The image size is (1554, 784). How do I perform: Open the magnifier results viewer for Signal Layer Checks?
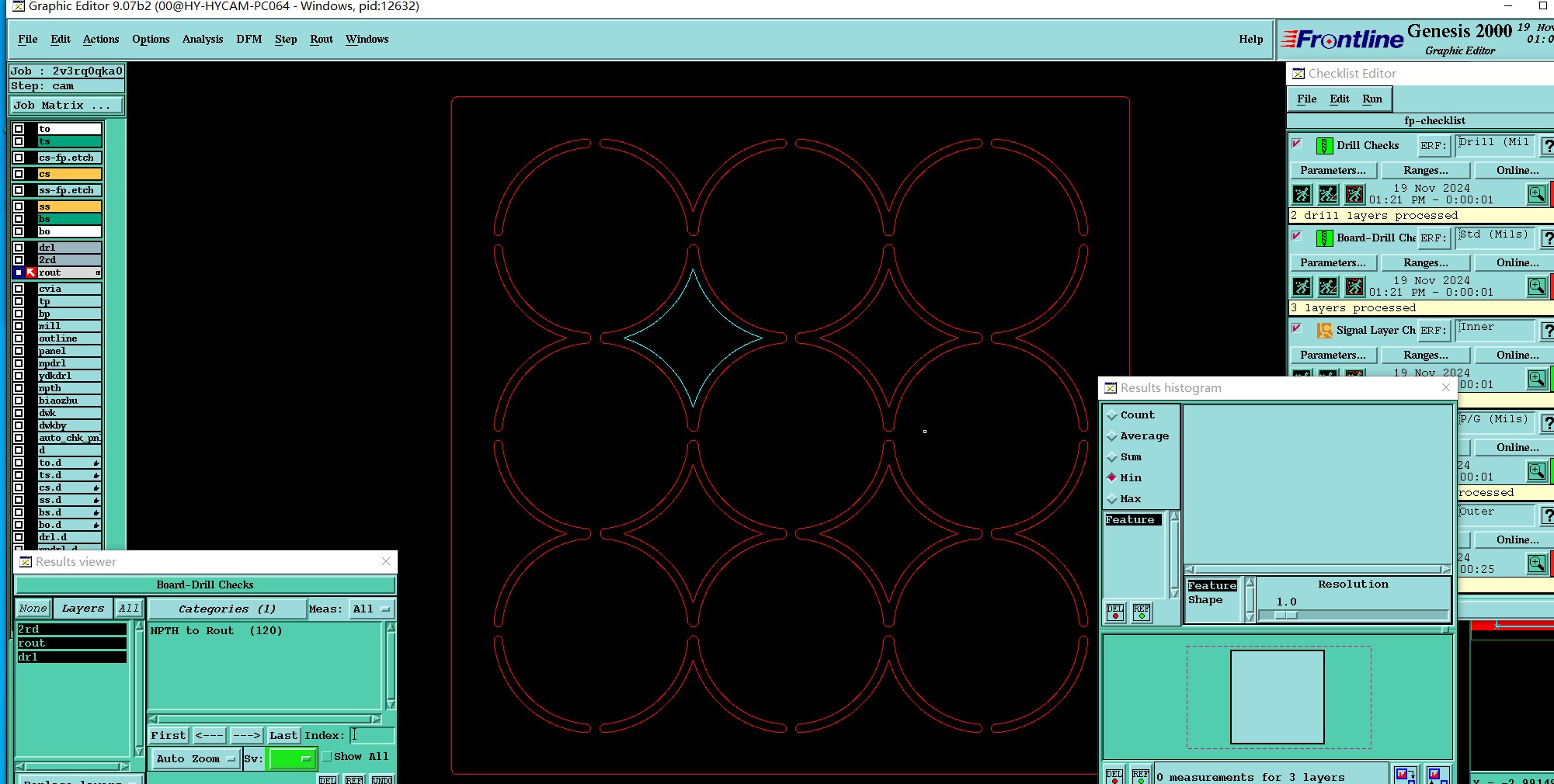(1537, 379)
